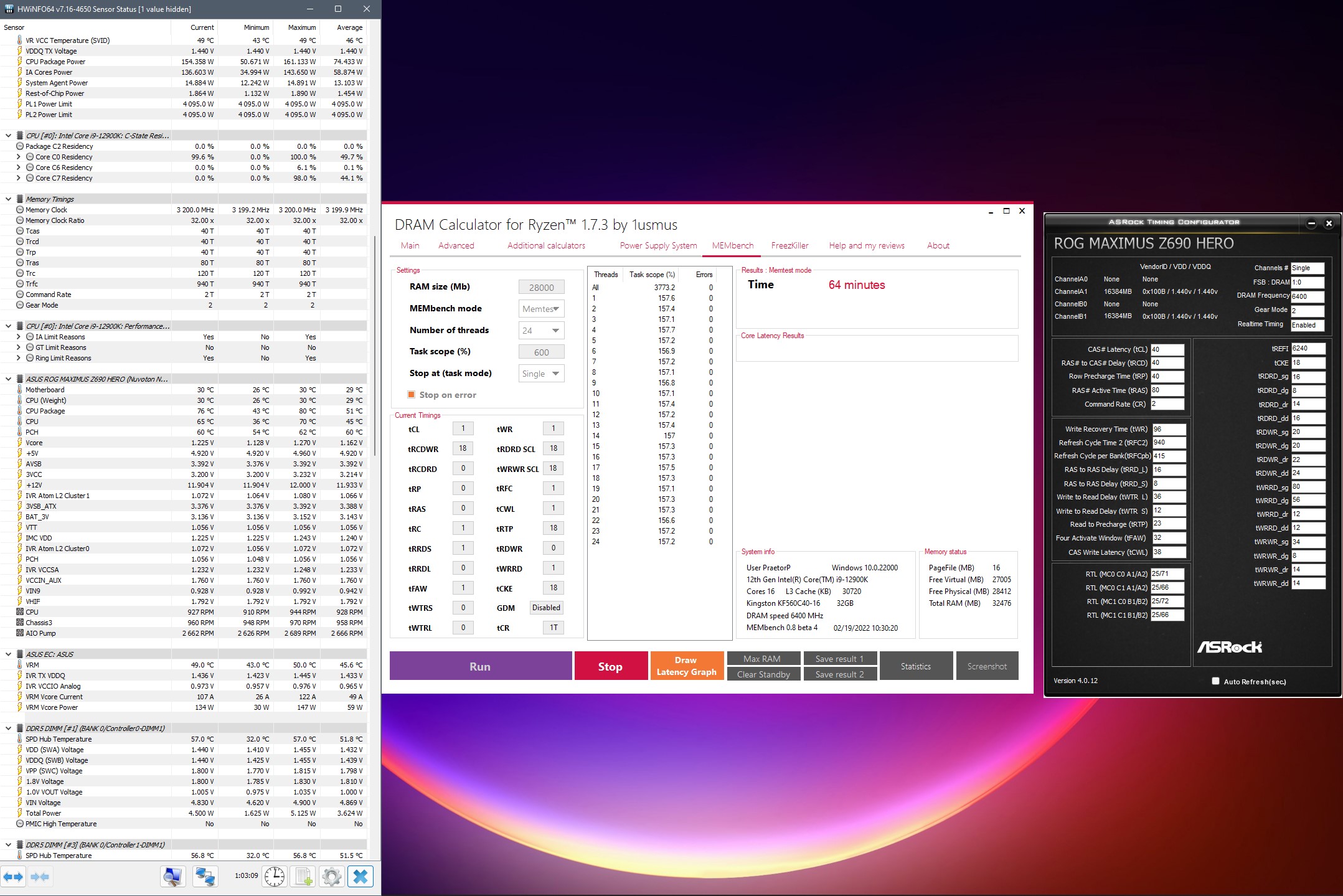Open the HWiNFO summary magnifier icon
This screenshot has height=896, width=1343.
pos(173,877)
